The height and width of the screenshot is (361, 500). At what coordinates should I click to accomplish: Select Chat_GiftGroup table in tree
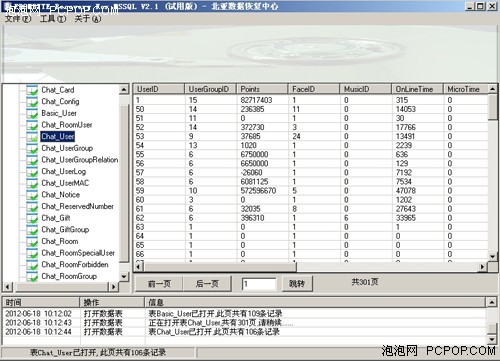(x=65, y=230)
